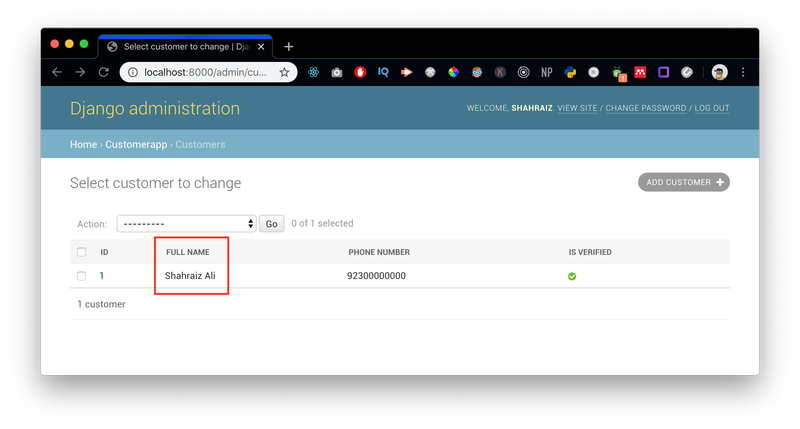Open customer ID 1 link
The image size is (800, 429).
[102, 276]
